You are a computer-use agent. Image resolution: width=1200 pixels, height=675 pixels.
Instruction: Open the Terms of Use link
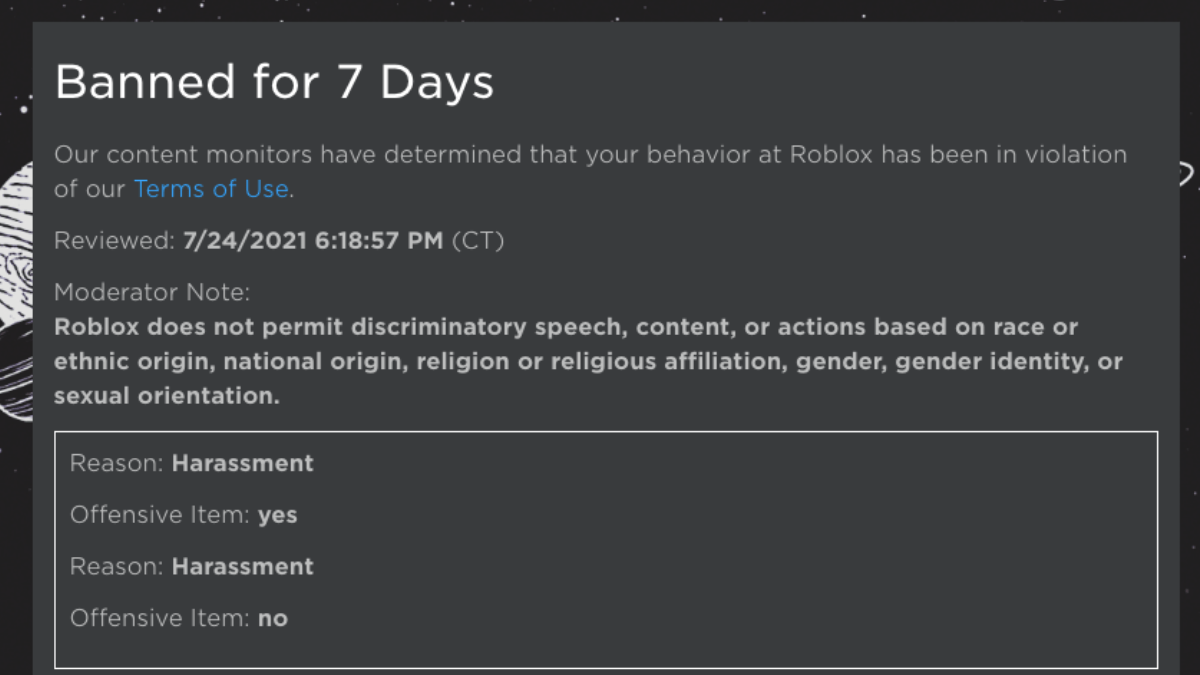click(x=211, y=189)
